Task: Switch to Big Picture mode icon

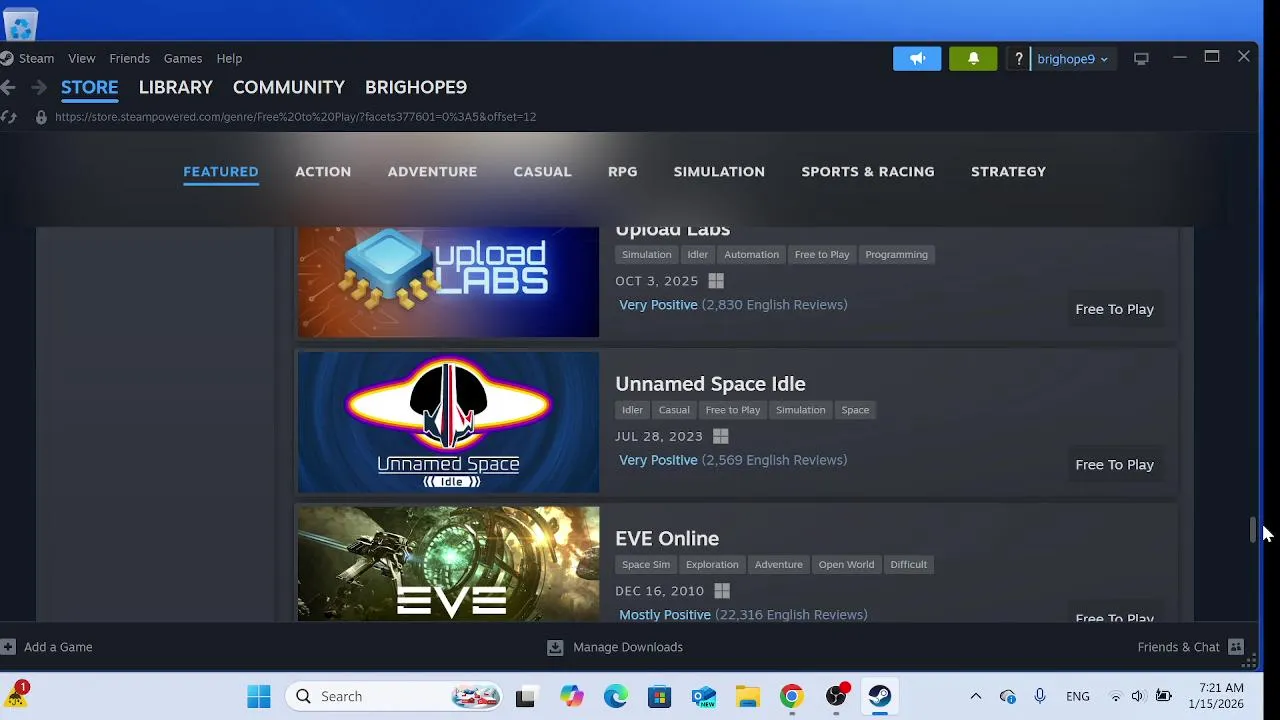Action: click(1141, 59)
